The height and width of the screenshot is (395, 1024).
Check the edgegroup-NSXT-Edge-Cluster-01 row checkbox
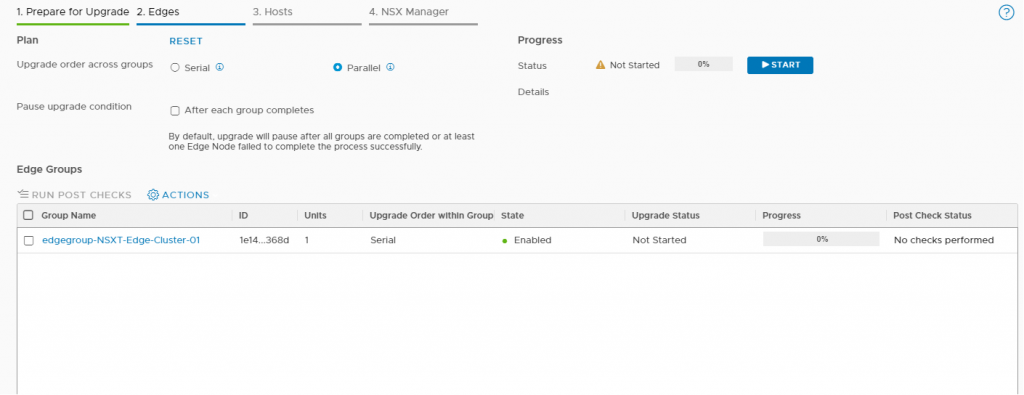click(x=29, y=240)
